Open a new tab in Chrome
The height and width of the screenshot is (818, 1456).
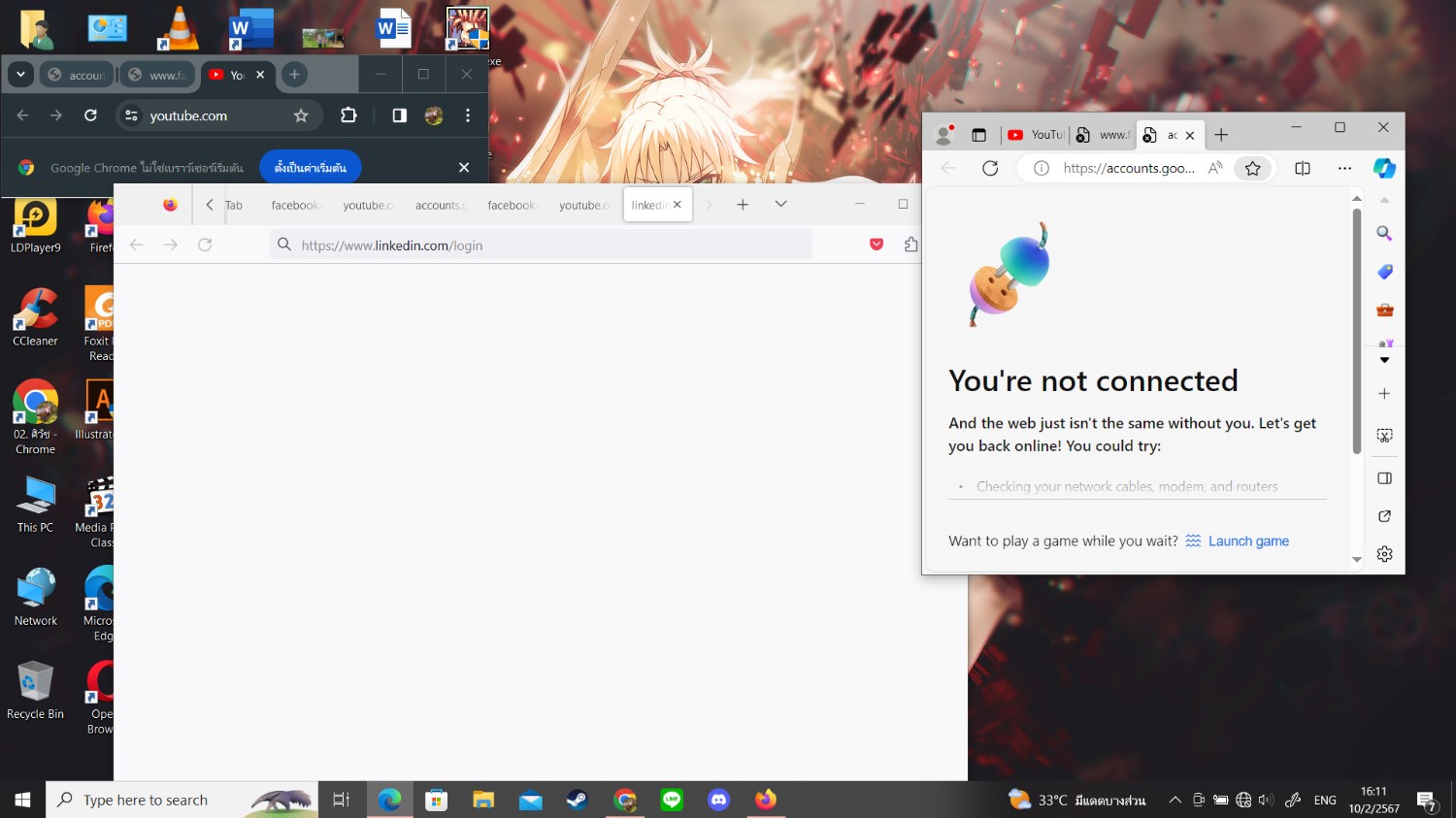(294, 75)
